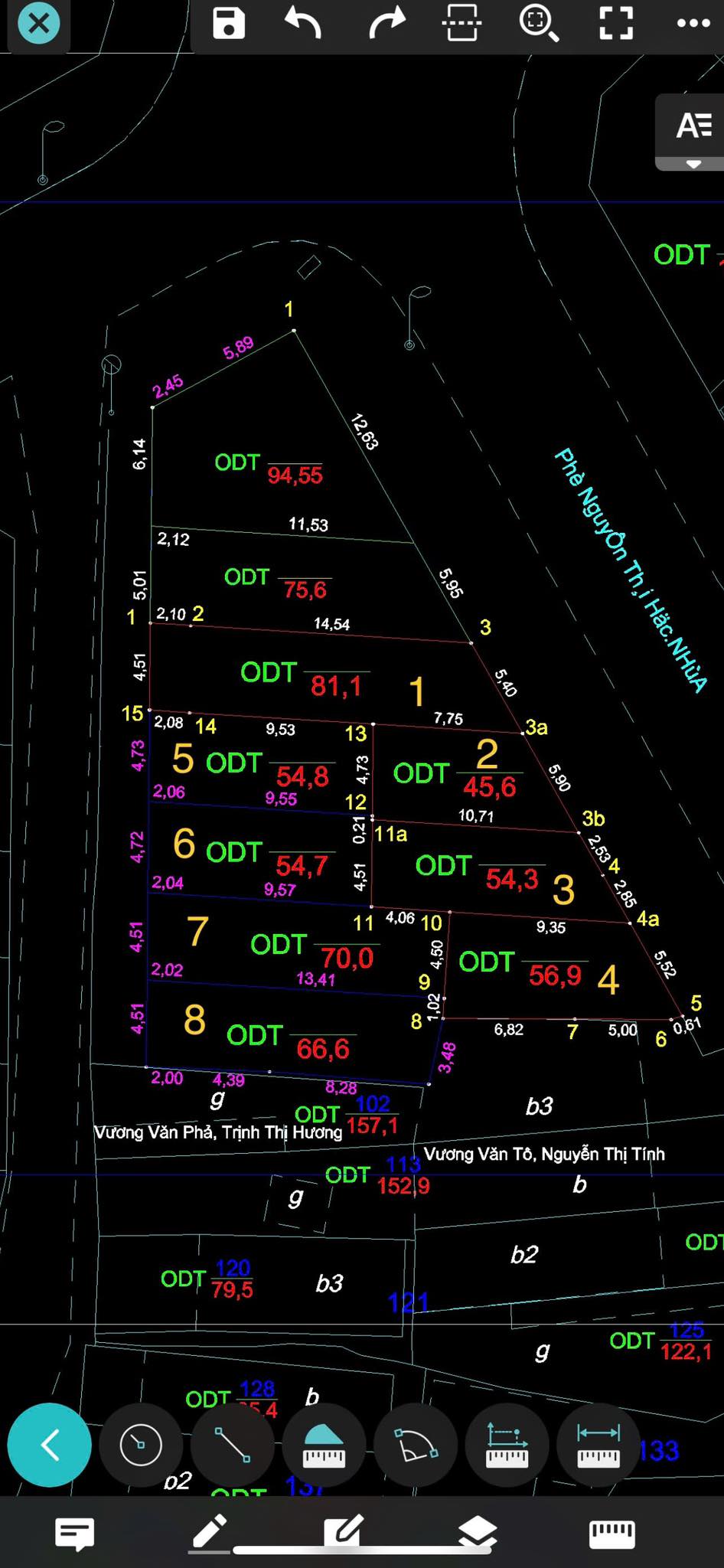
Task: Pick the horizontal dimension ruler tool
Action: [598, 1445]
